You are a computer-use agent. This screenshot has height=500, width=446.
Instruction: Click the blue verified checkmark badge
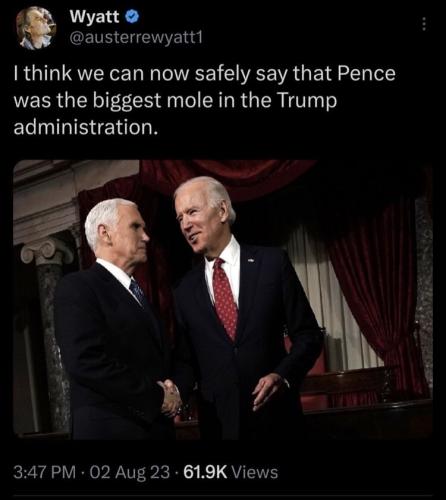click(132, 17)
